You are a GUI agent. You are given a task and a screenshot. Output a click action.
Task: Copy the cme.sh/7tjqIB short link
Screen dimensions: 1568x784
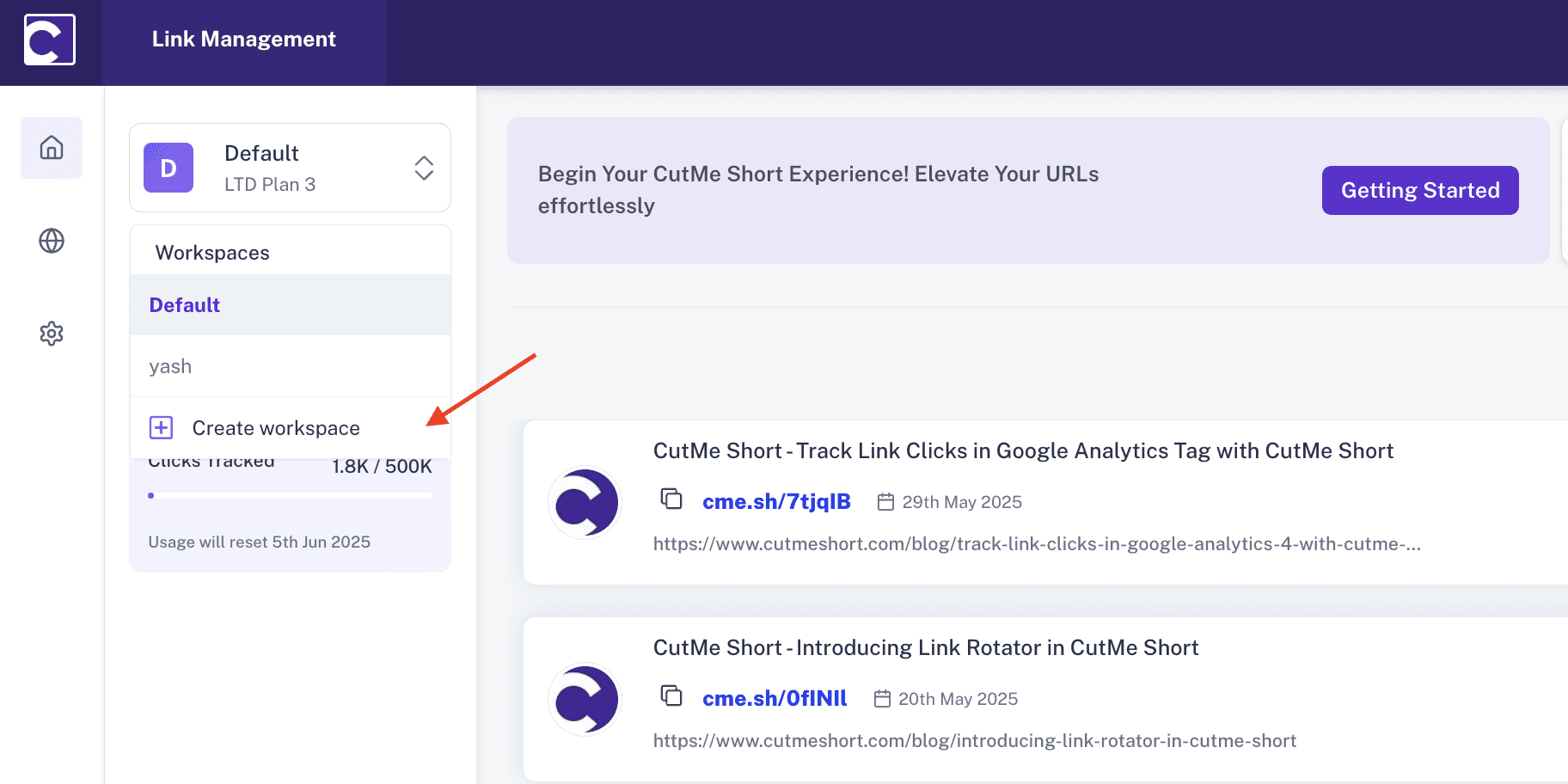pyautogui.click(x=671, y=499)
